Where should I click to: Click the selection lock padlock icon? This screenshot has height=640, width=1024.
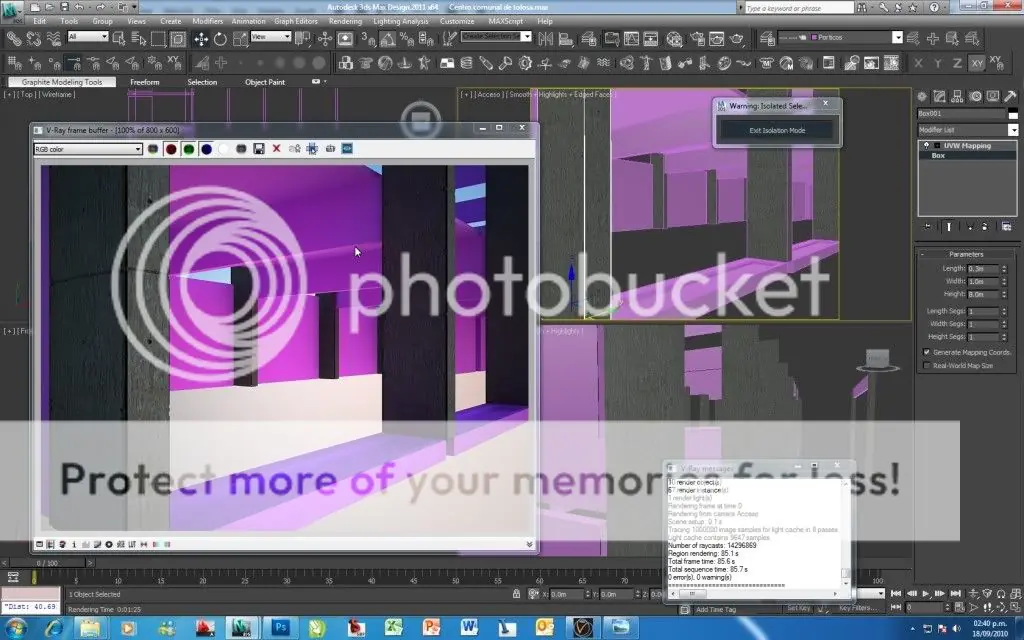pos(517,594)
